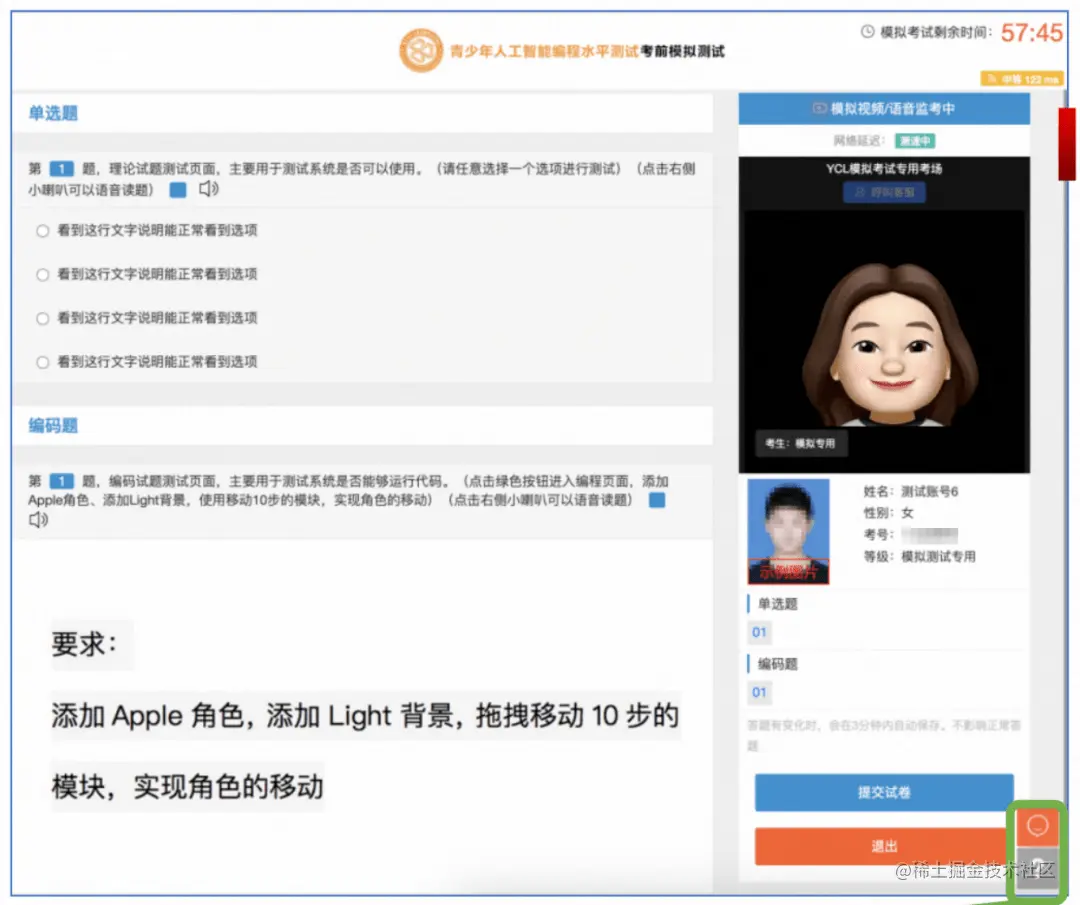Click the person icon on 呼叫客服 button

(860, 192)
